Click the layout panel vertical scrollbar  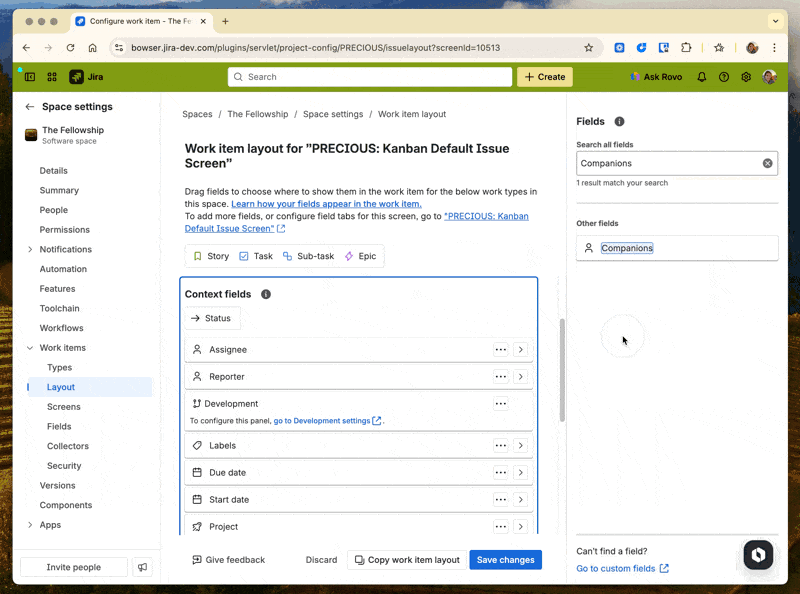pyautogui.click(x=562, y=370)
